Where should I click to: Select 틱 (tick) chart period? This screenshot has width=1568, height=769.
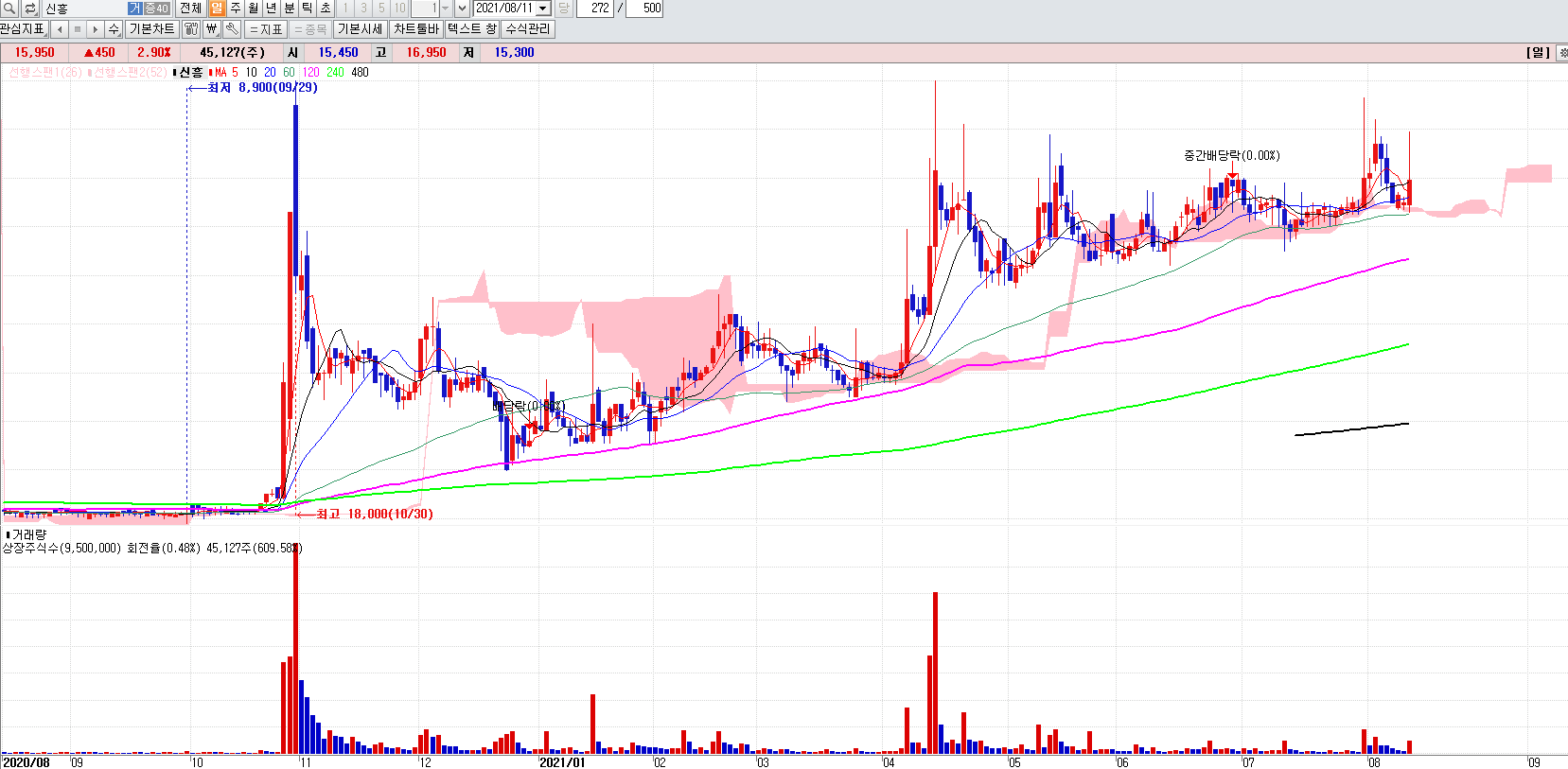[x=308, y=9]
